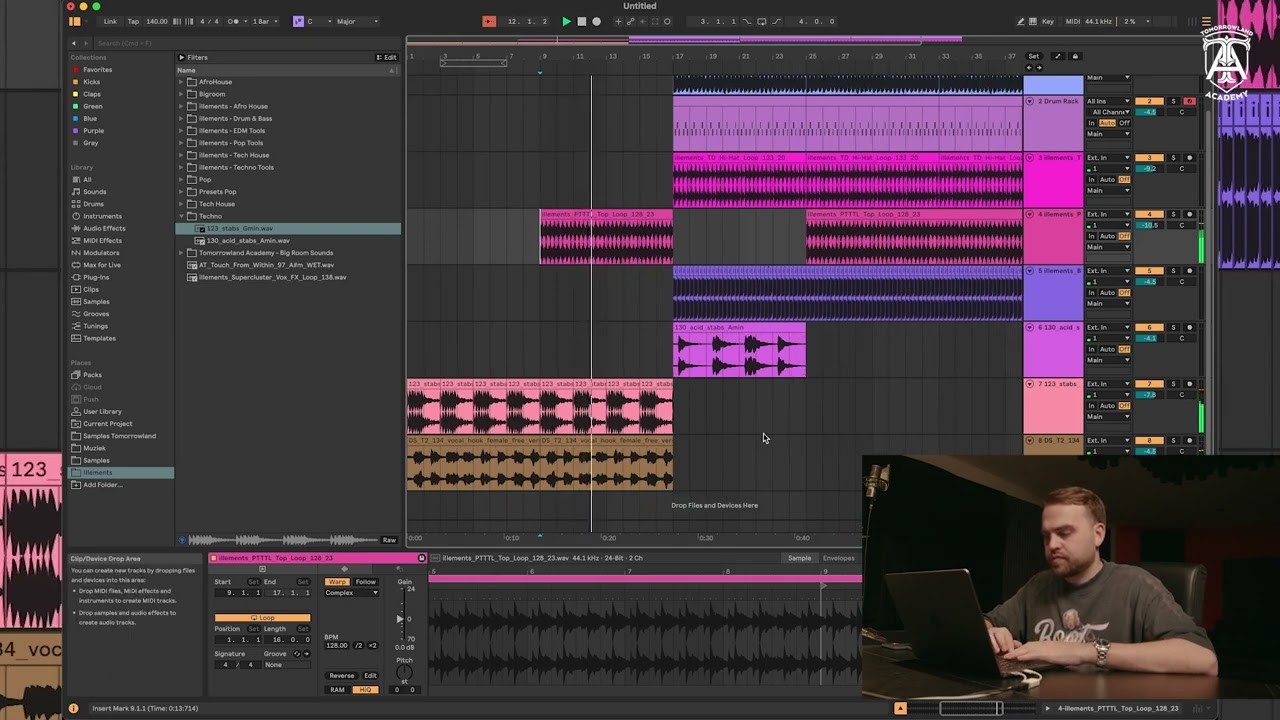Viewport: 1280px width, 720px height.
Task: Open Current Project in Places
Action: tap(107, 424)
